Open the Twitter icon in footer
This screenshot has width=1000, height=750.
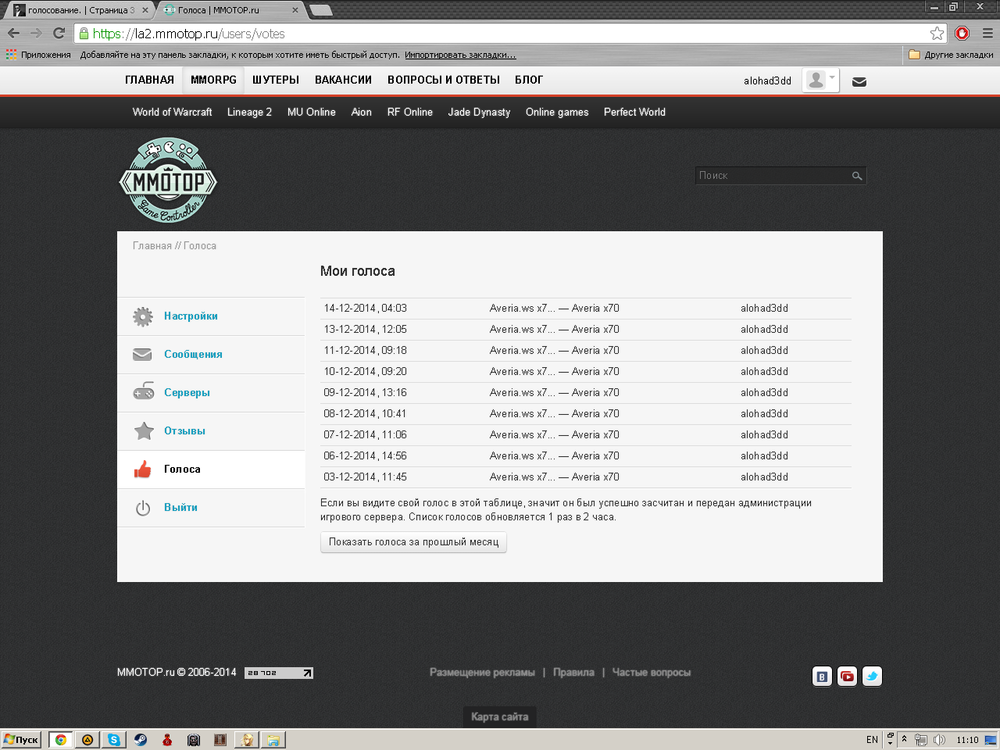[872, 677]
